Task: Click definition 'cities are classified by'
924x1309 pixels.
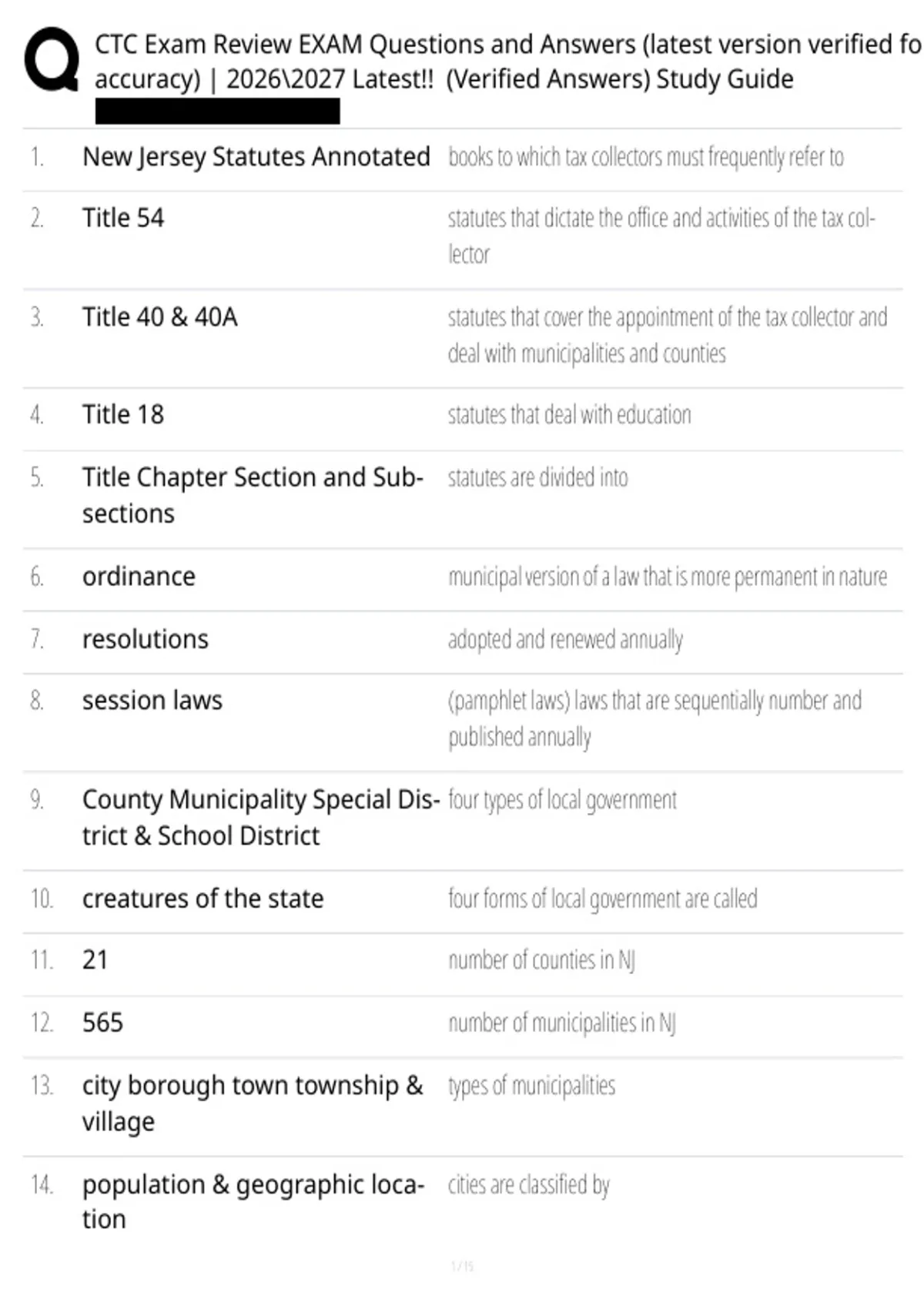Action: tap(529, 1185)
